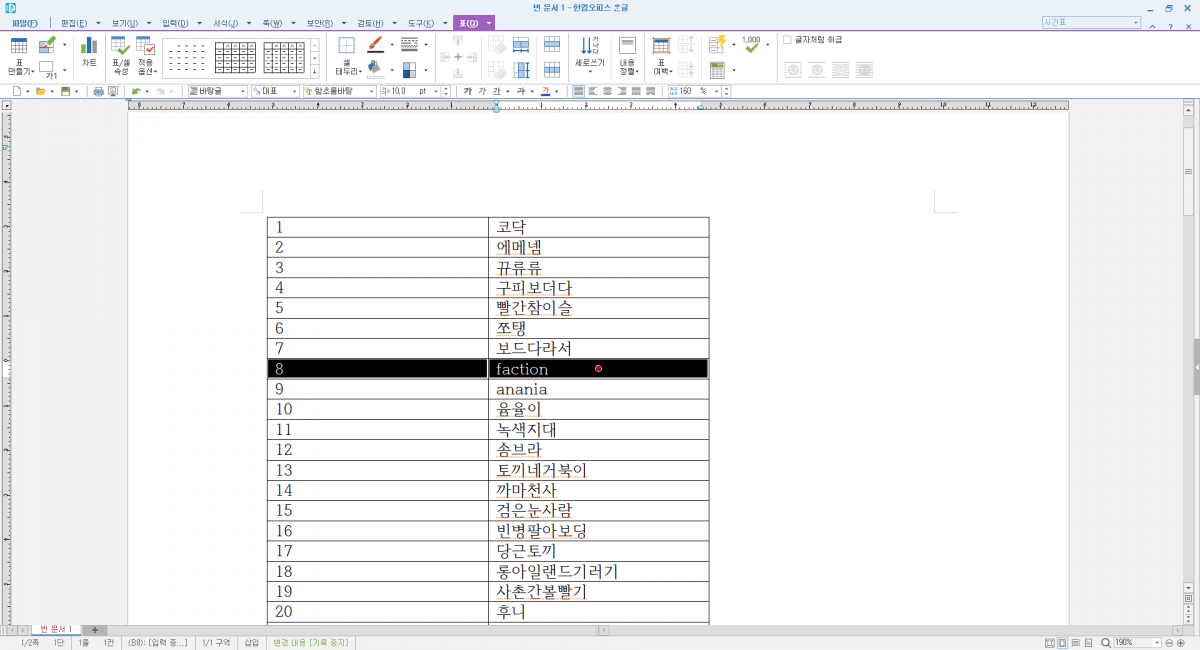Add a new document tab with plus button

pyautogui.click(x=94, y=630)
